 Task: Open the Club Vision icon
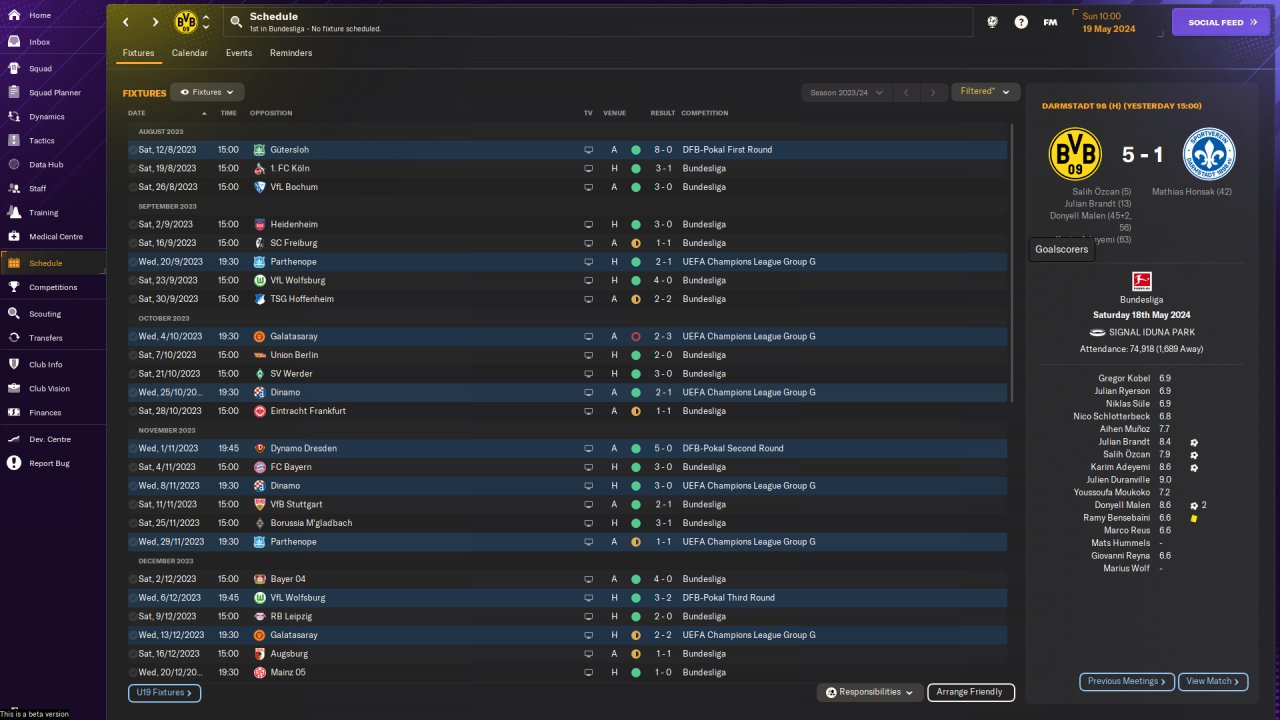[14, 389]
